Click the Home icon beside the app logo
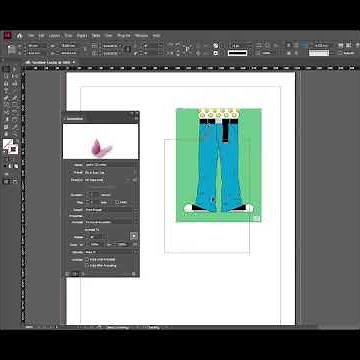Image resolution: width=360 pixels, height=360 pixels. (x=19, y=36)
